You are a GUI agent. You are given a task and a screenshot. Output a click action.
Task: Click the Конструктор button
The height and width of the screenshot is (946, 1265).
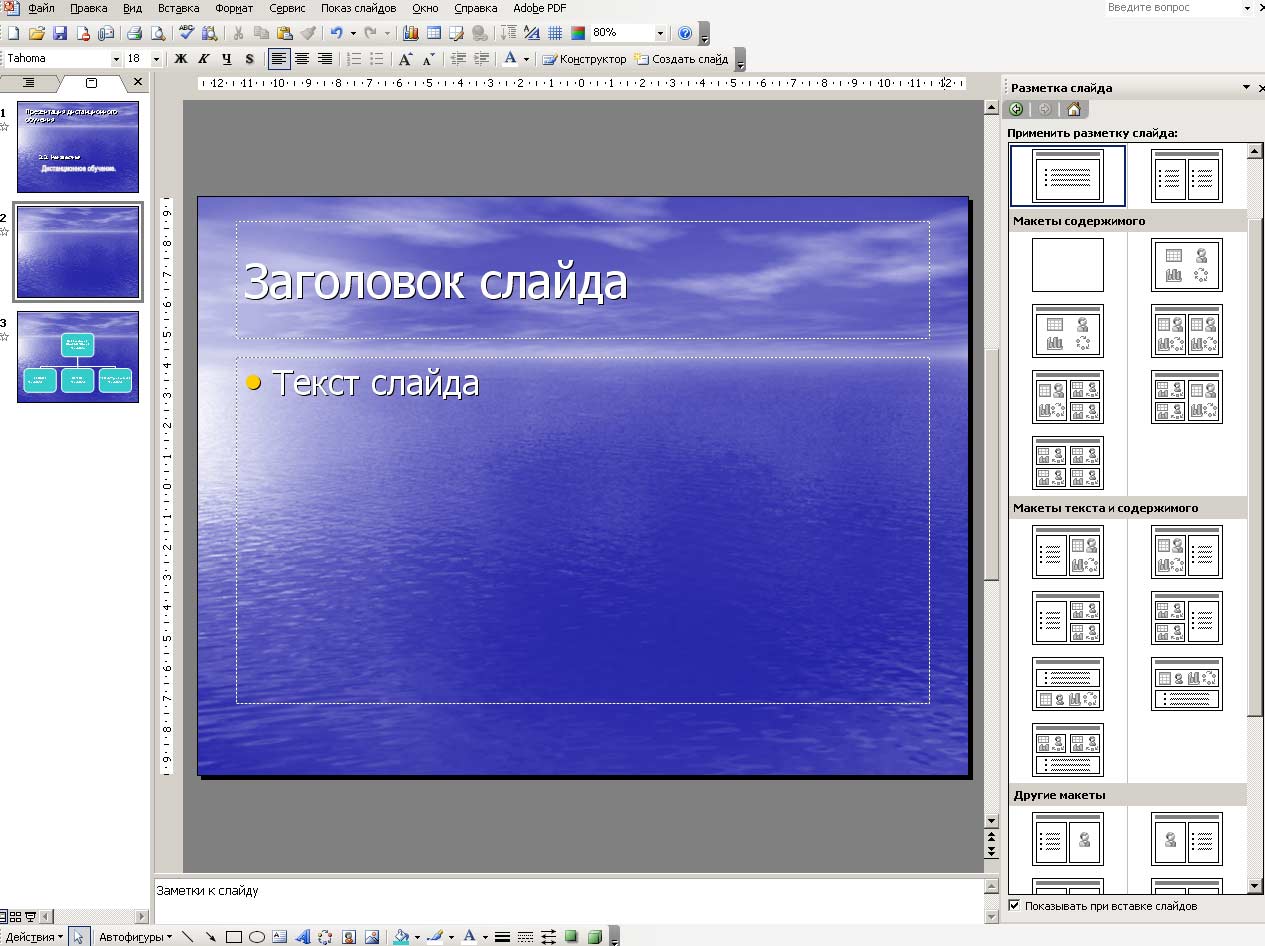[585, 59]
